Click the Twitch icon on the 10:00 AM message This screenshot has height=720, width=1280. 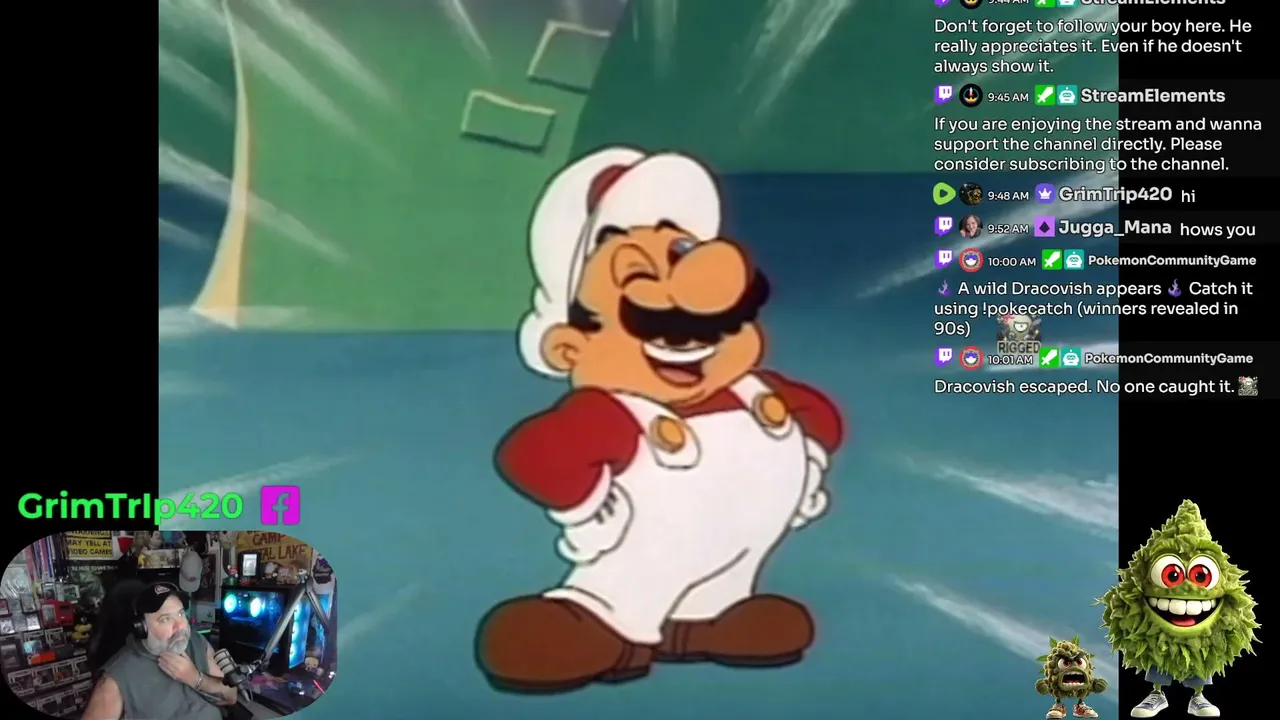pyautogui.click(x=944, y=260)
